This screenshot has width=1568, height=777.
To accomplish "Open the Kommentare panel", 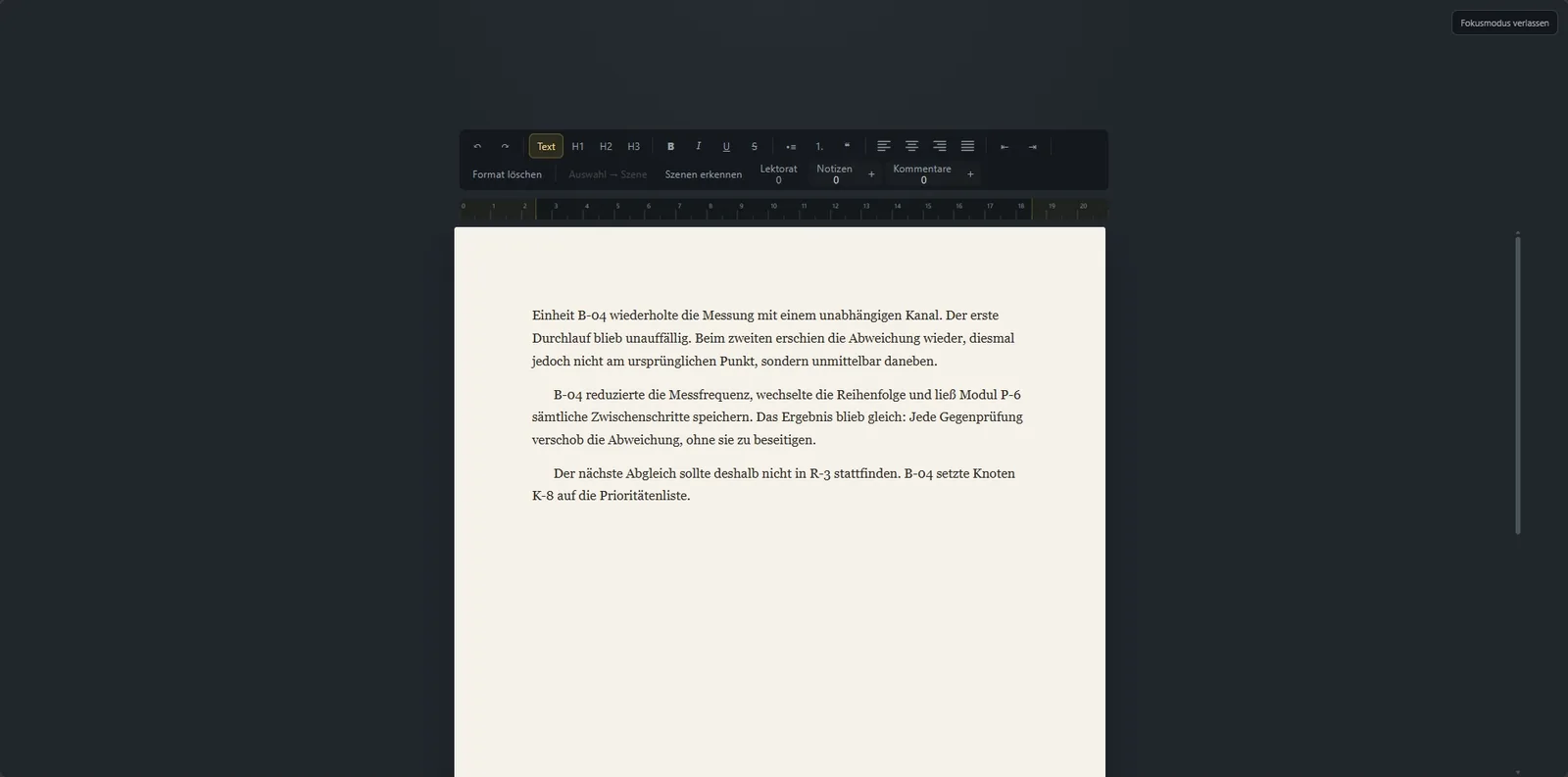I will [x=922, y=174].
